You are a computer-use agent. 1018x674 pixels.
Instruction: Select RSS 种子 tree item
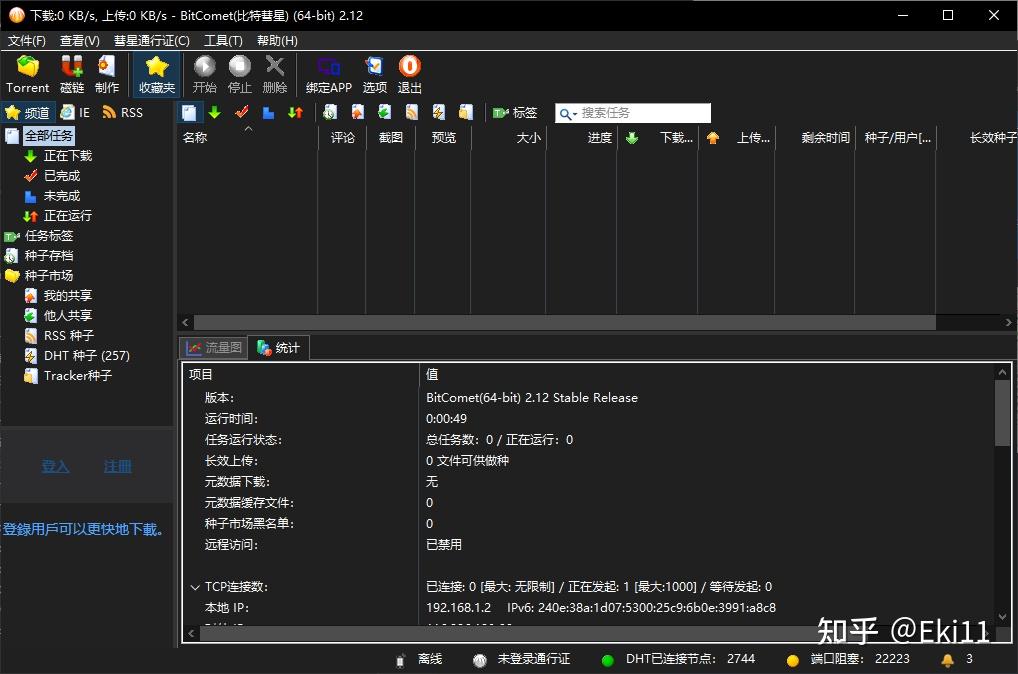pos(69,336)
